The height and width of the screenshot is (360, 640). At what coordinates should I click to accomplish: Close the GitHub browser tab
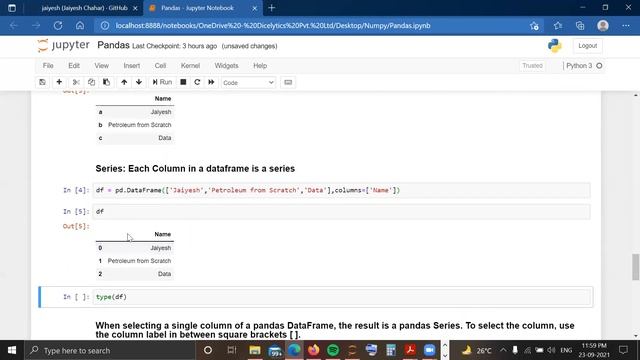click(x=135, y=8)
